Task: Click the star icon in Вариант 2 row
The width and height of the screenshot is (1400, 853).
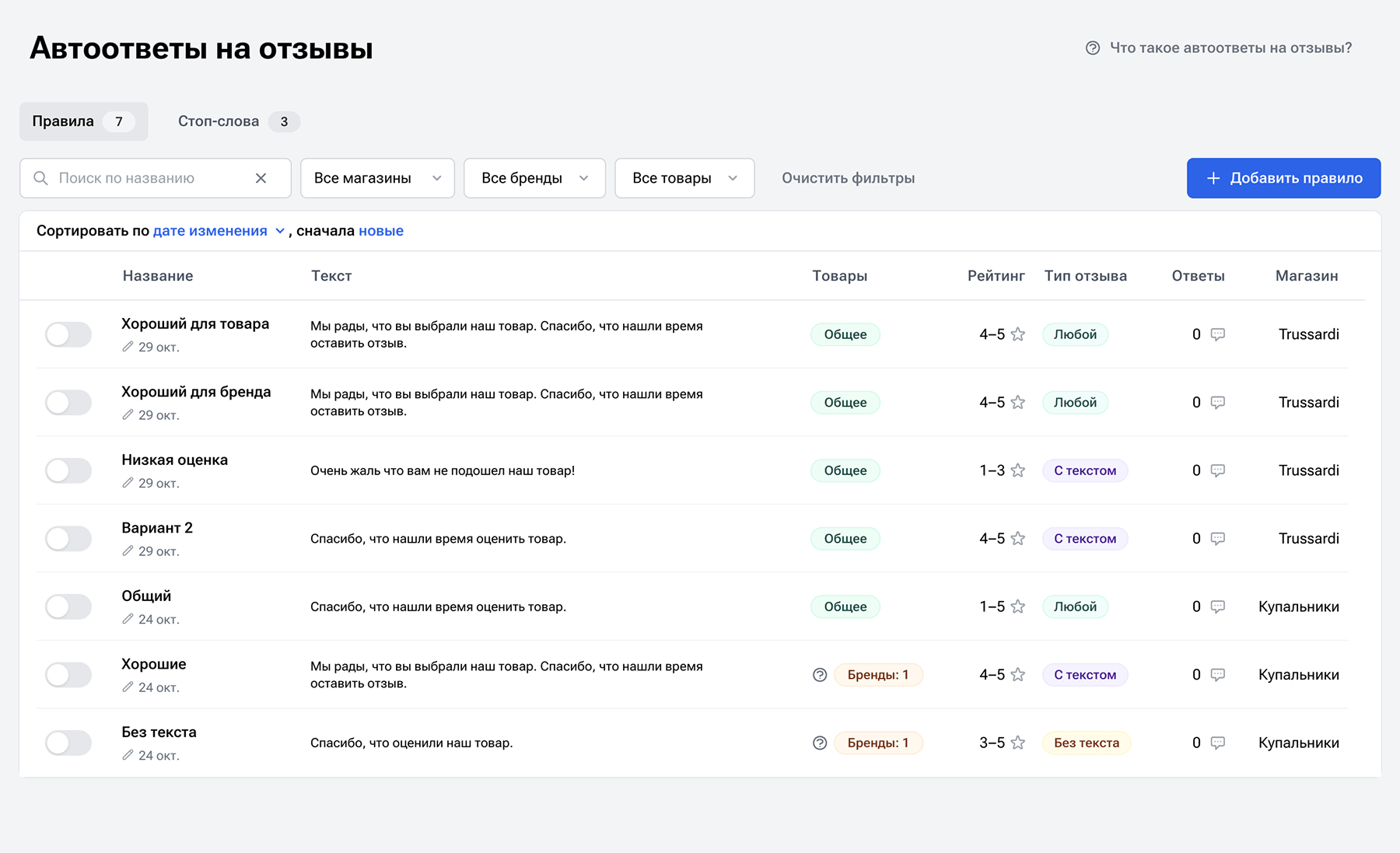Action: coord(1017,539)
